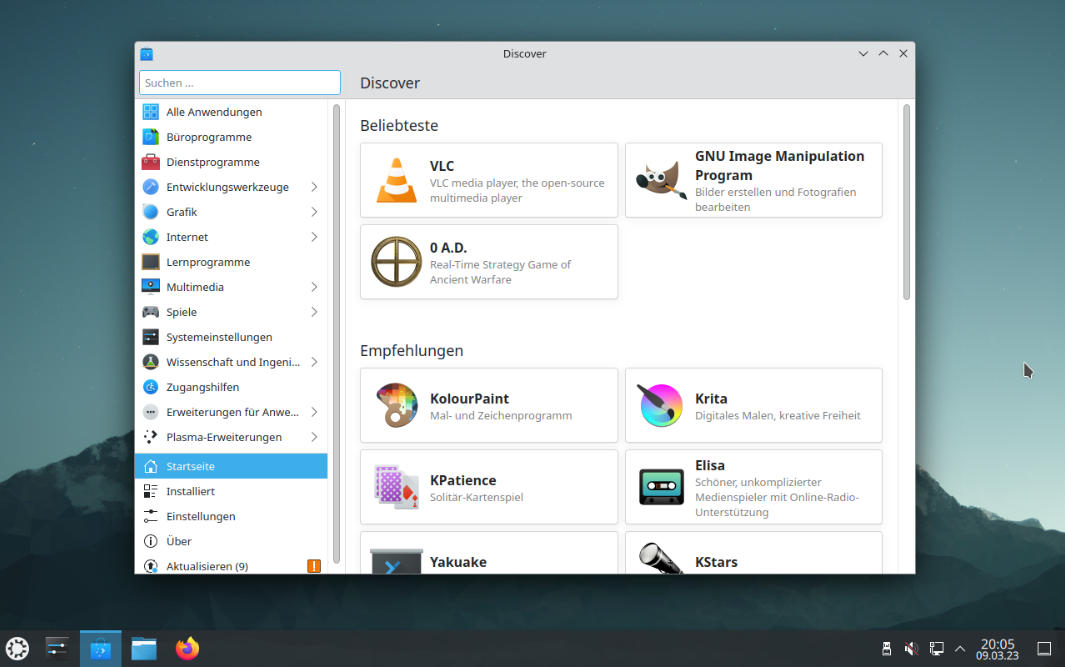Open Krita from the Empfehlungen section
Screen dimensions: 1065x667
pyautogui.click(x=660, y=406)
